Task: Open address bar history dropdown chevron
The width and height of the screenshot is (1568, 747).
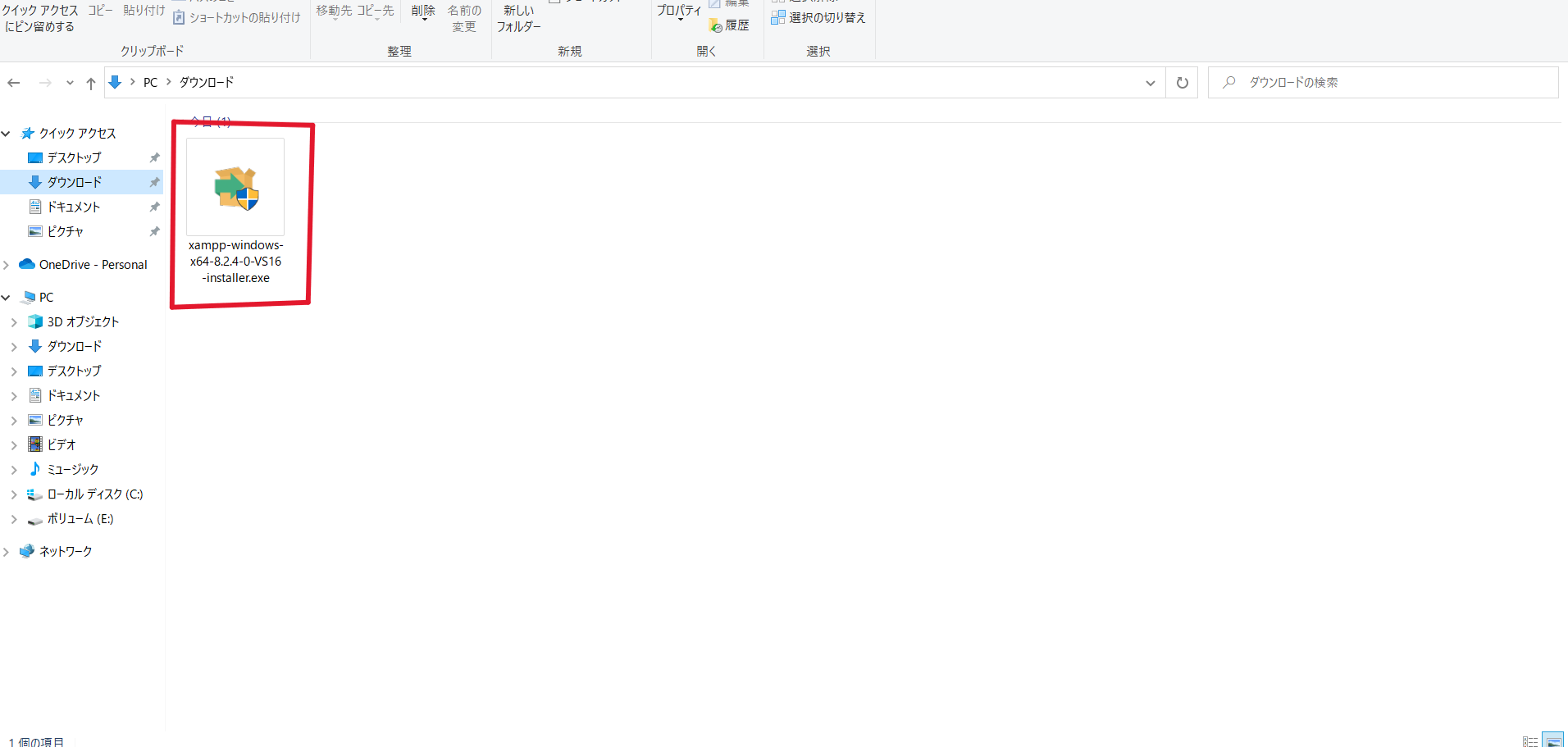Action: 1151,83
